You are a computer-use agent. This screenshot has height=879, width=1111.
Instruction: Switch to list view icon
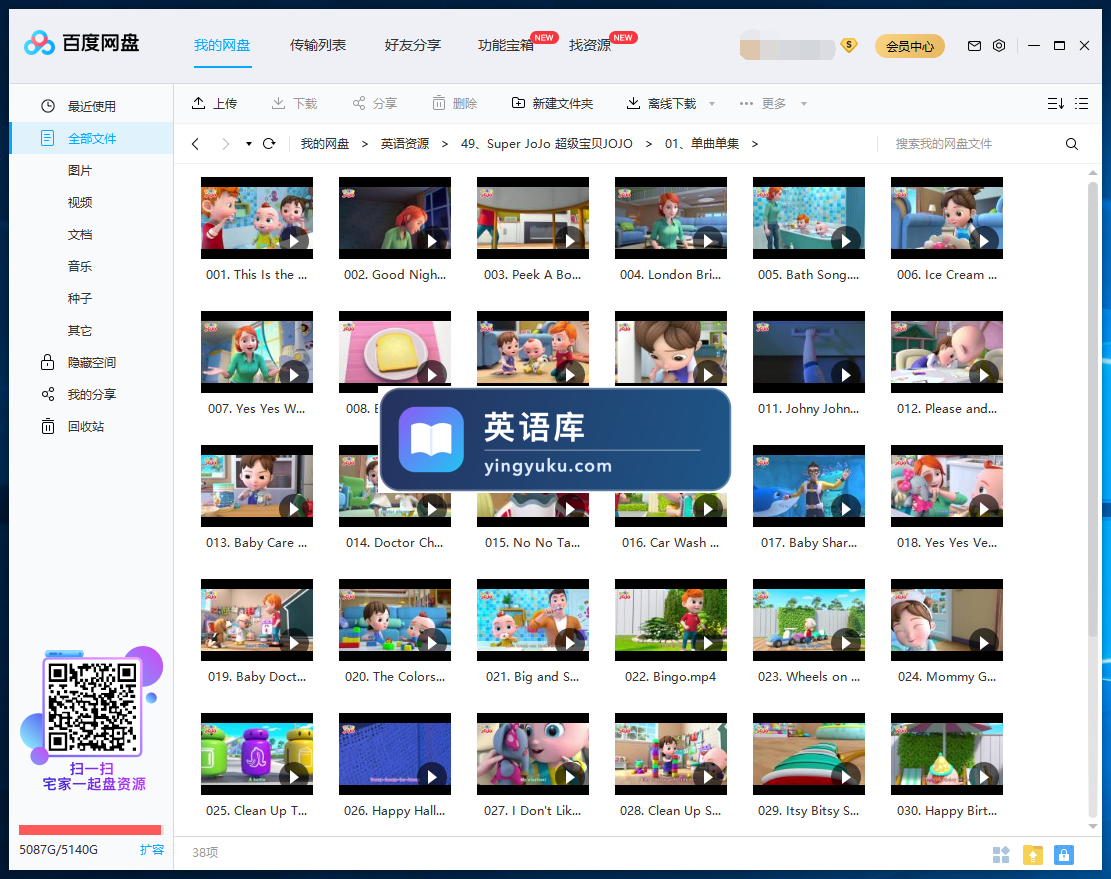coord(1081,104)
